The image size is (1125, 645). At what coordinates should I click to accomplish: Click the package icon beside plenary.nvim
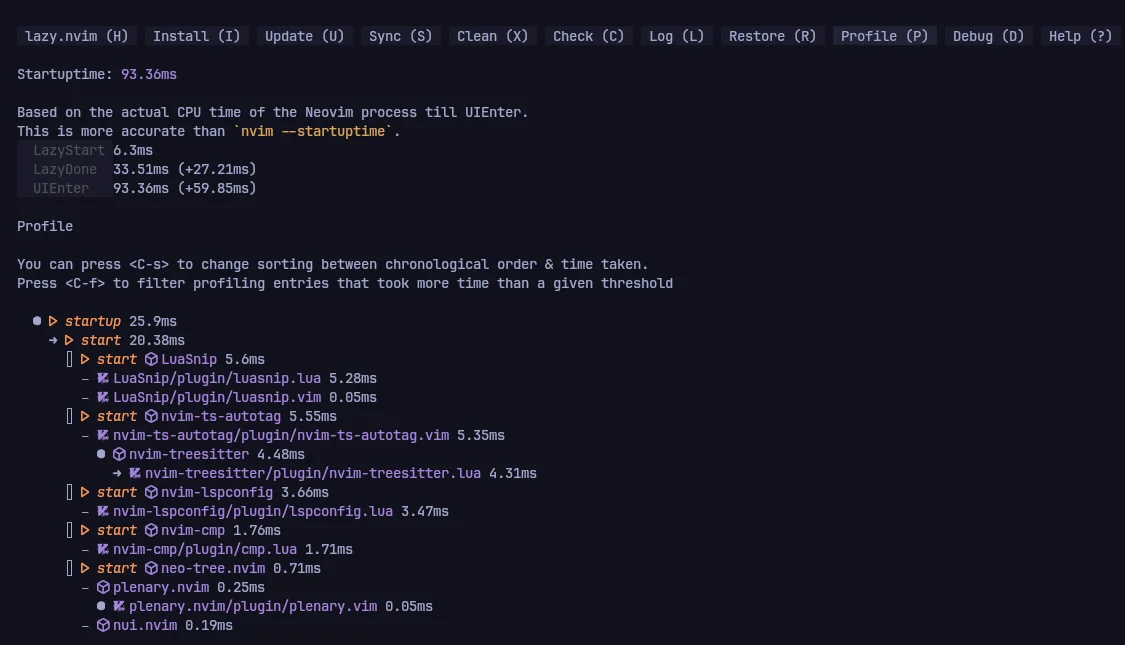103,587
